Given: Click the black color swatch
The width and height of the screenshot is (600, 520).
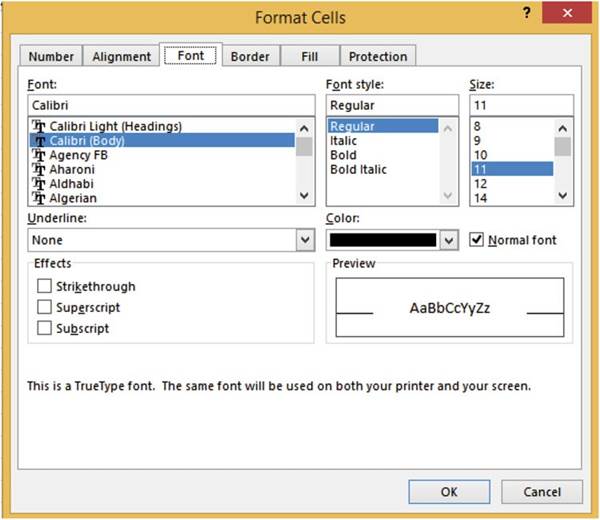Looking at the screenshot, I should pos(382,240).
